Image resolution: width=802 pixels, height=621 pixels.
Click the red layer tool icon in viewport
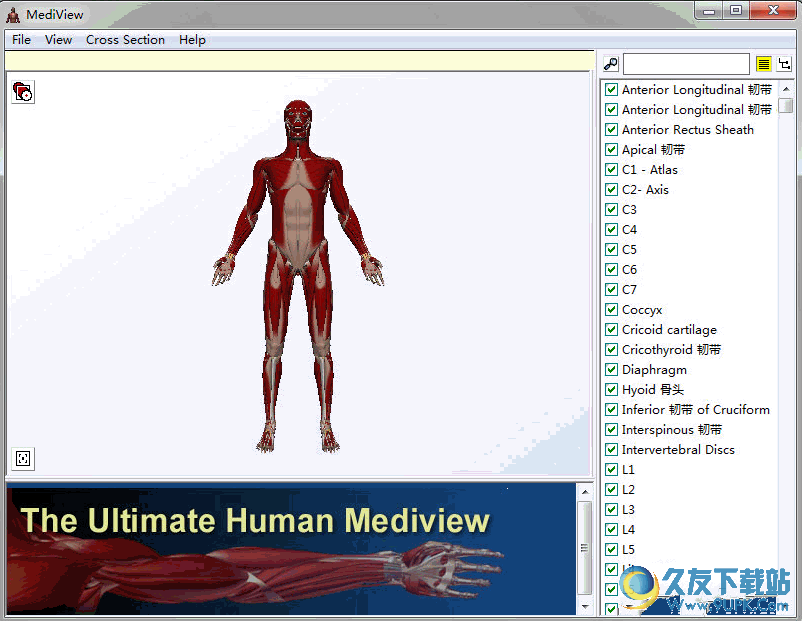tap(23, 92)
